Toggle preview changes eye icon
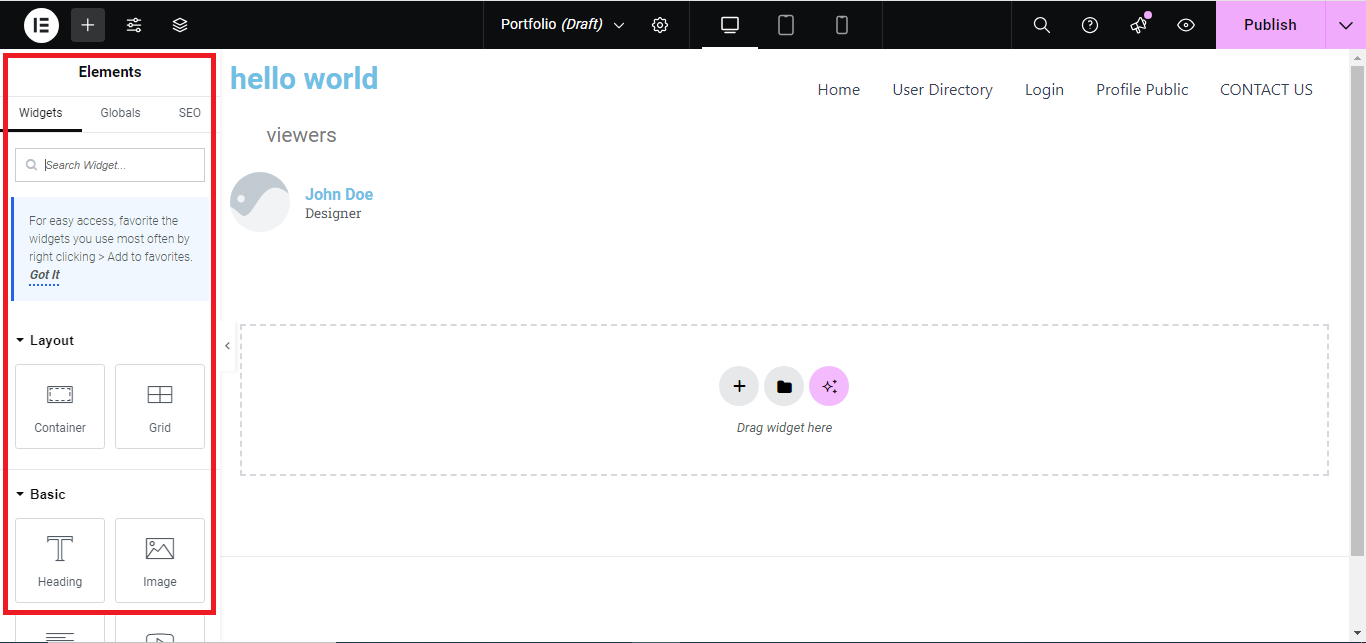Screen dimensions: 1366x643 coord(1186,25)
